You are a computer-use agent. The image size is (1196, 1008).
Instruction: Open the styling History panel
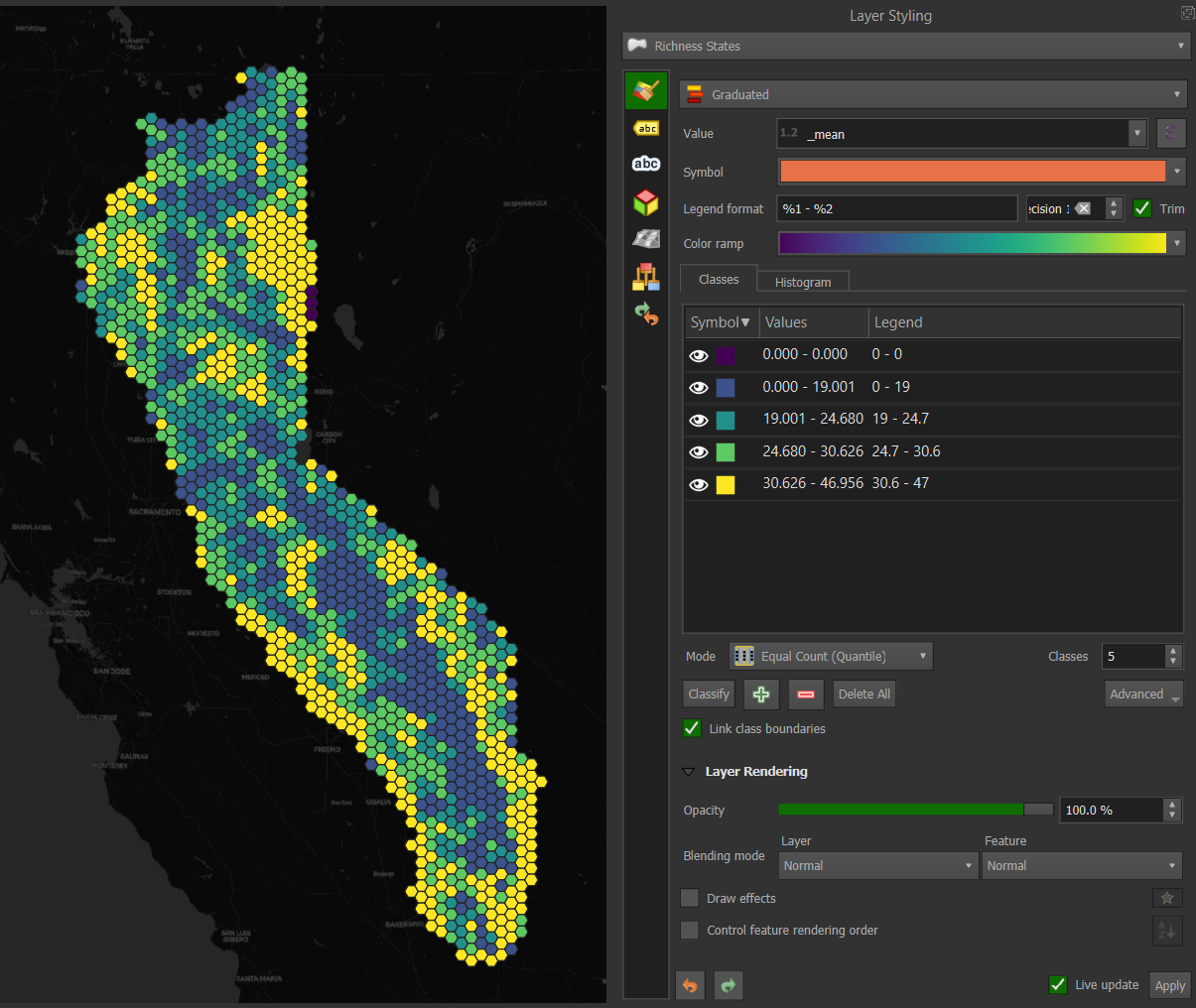click(646, 315)
